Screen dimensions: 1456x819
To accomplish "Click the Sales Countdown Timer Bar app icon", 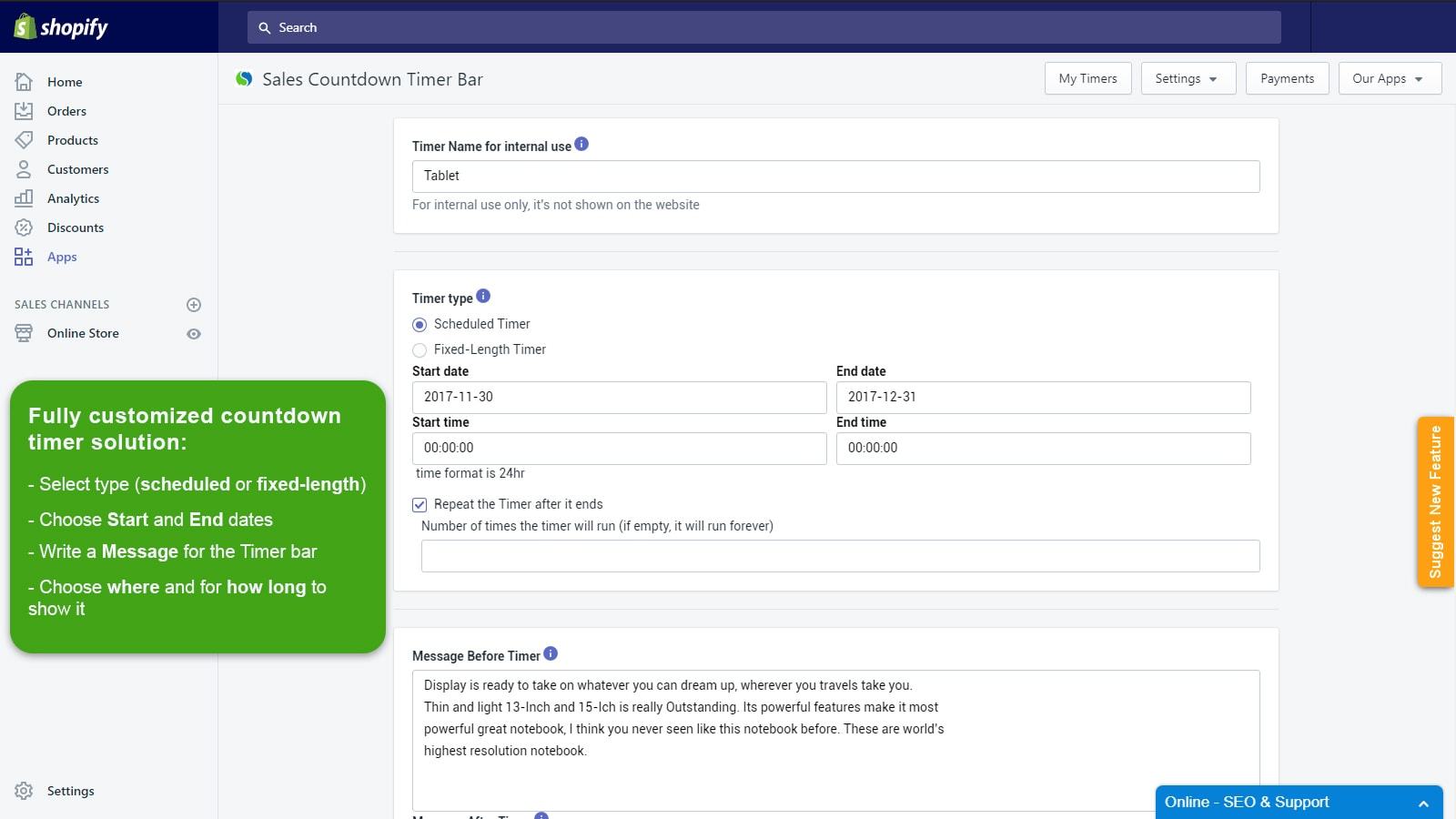I will pyautogui.click(x=244, y=79).
